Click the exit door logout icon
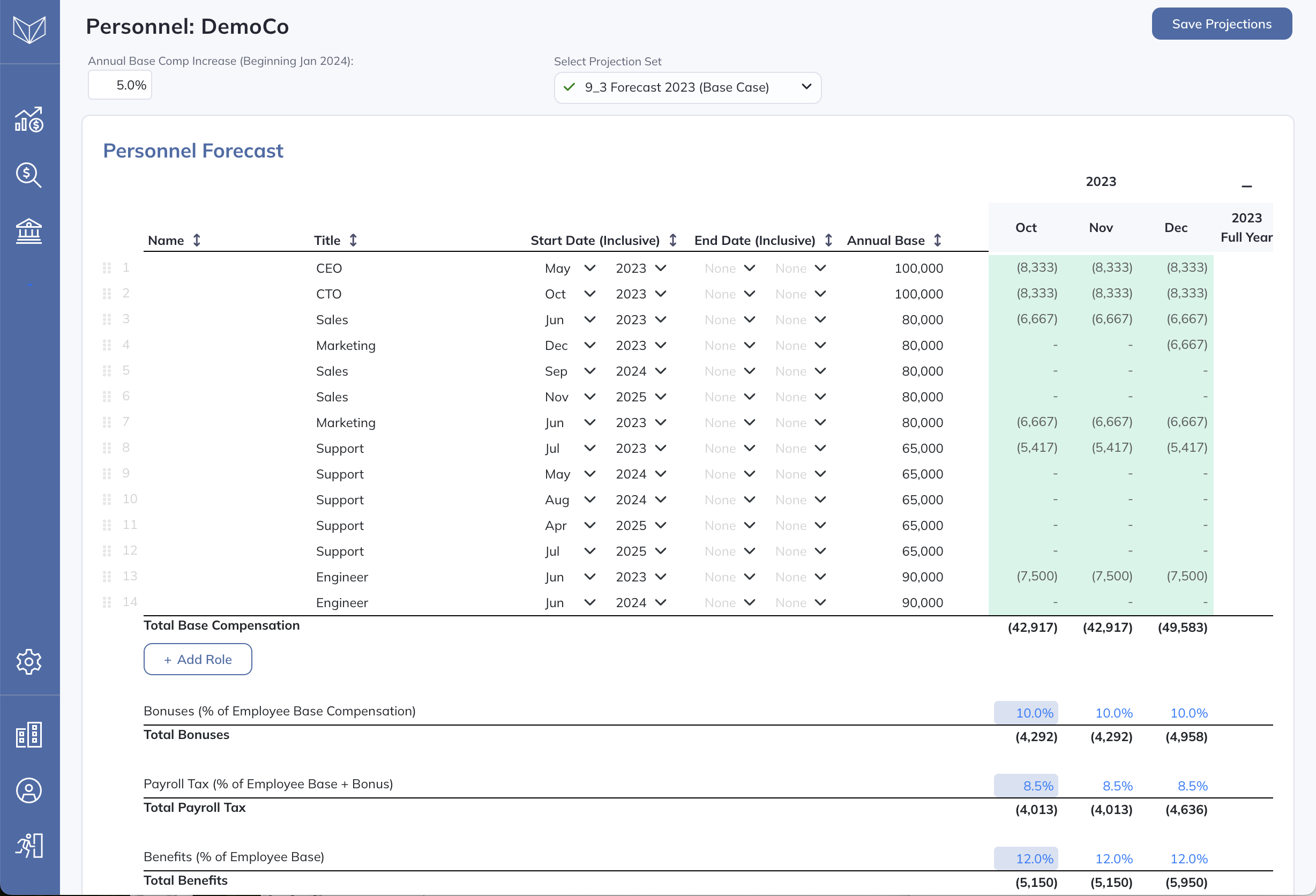 click(29, 846)
